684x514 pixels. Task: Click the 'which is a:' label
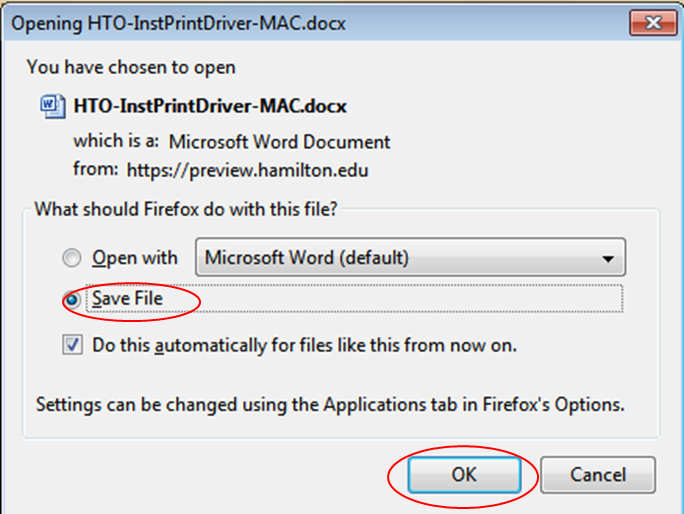tap(116, 141)
